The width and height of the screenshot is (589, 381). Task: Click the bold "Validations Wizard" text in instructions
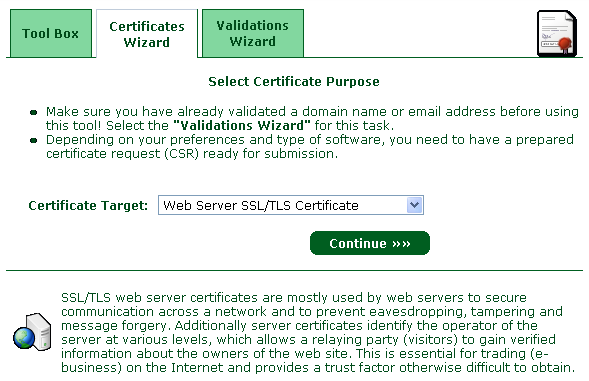[x=242, y=125]
